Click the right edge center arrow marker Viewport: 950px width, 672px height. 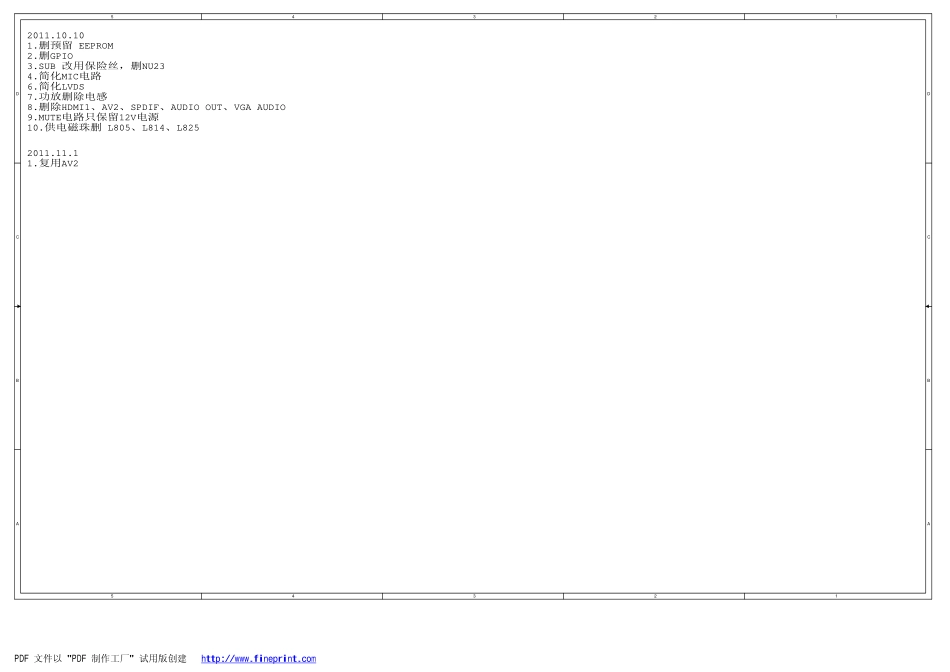point(928,306)
